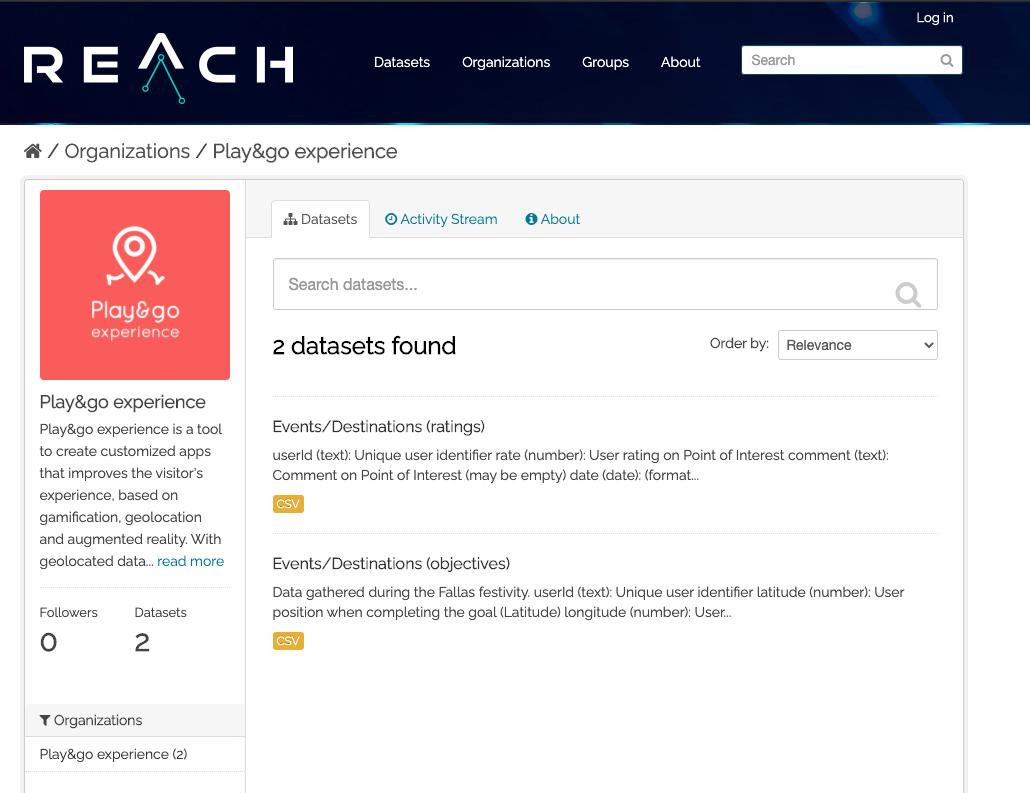The height and width of the screenshot is (793, 1030).
Task: Click the magnifier icon in the dataset search bar
Action: click(x=907, y=295)
